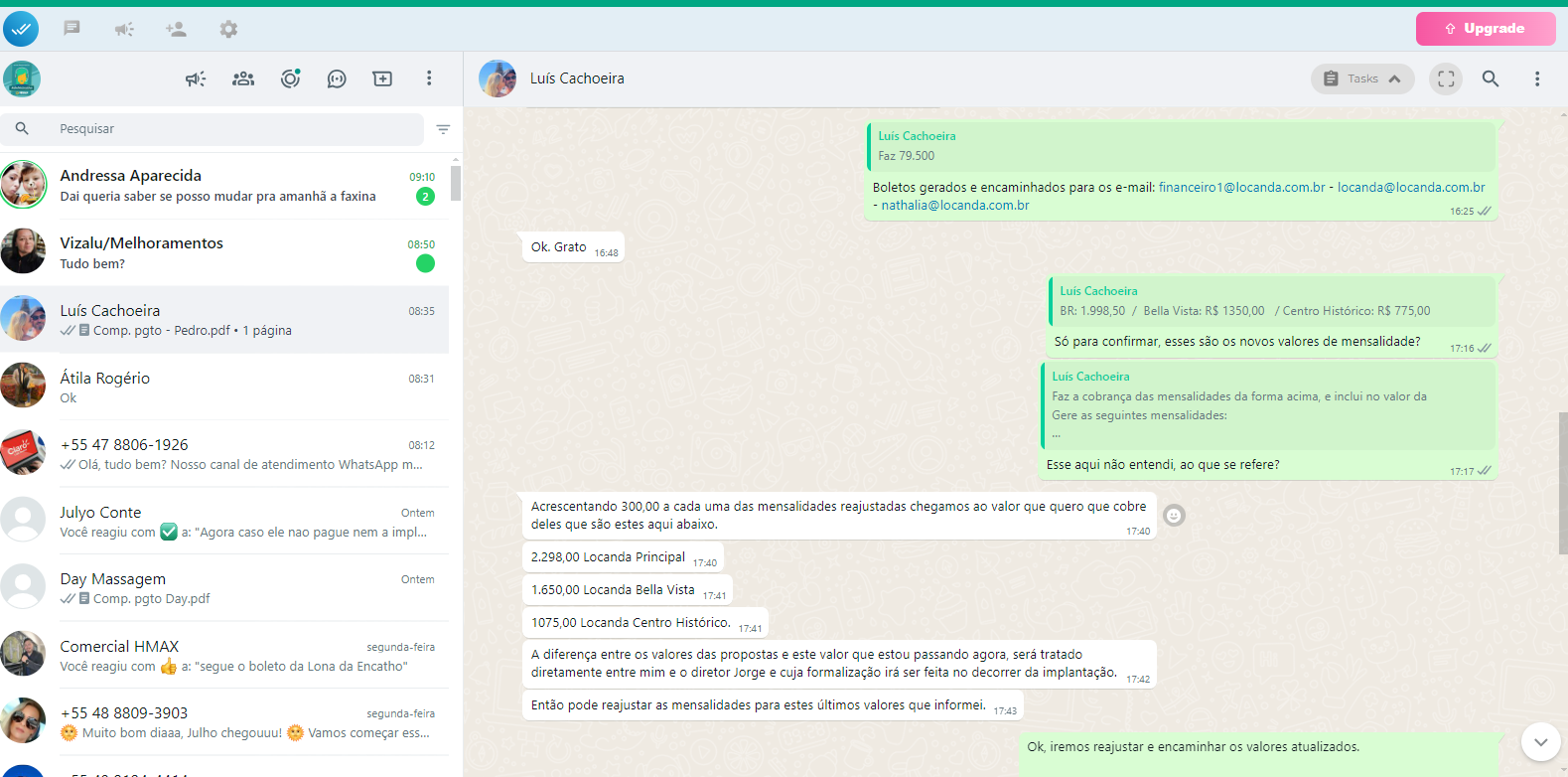Toggle fullscreen chat view
Screen dimensions: 1568x777
[x=1446, y=78]
